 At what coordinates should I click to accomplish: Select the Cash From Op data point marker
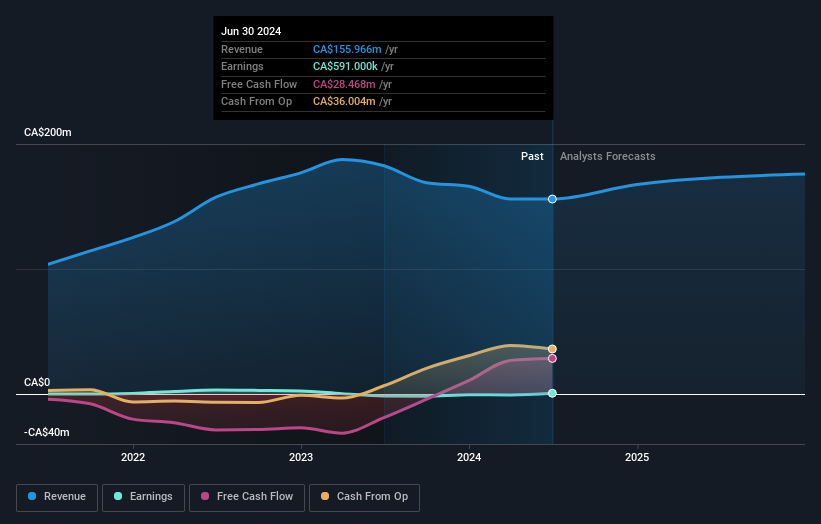552,349
